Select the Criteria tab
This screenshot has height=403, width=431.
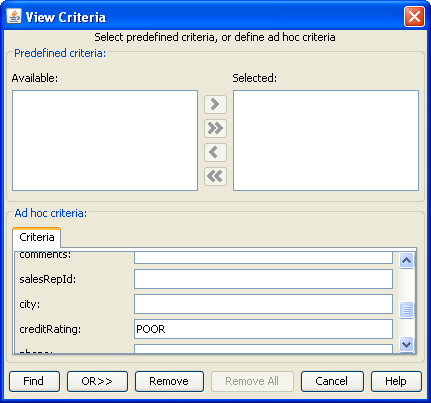click(x=37, y=237)
